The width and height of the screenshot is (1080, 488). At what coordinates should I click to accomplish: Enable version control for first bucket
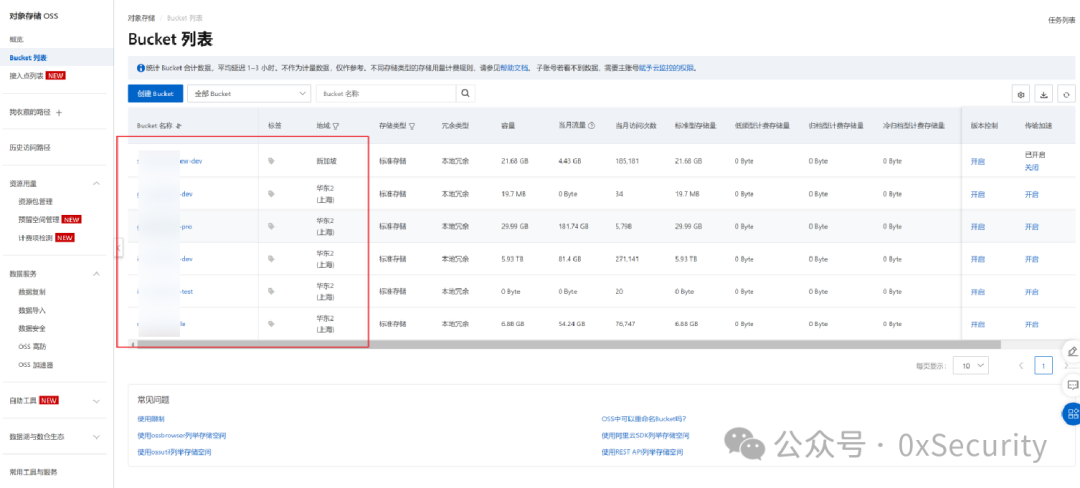977,162
